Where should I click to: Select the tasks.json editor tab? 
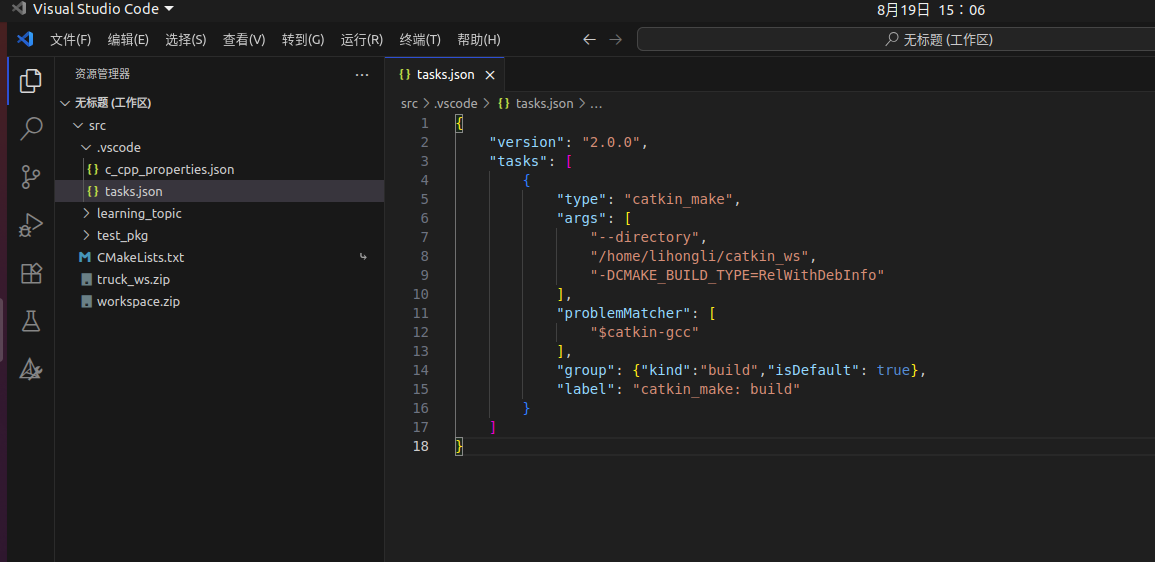(444, 74)
